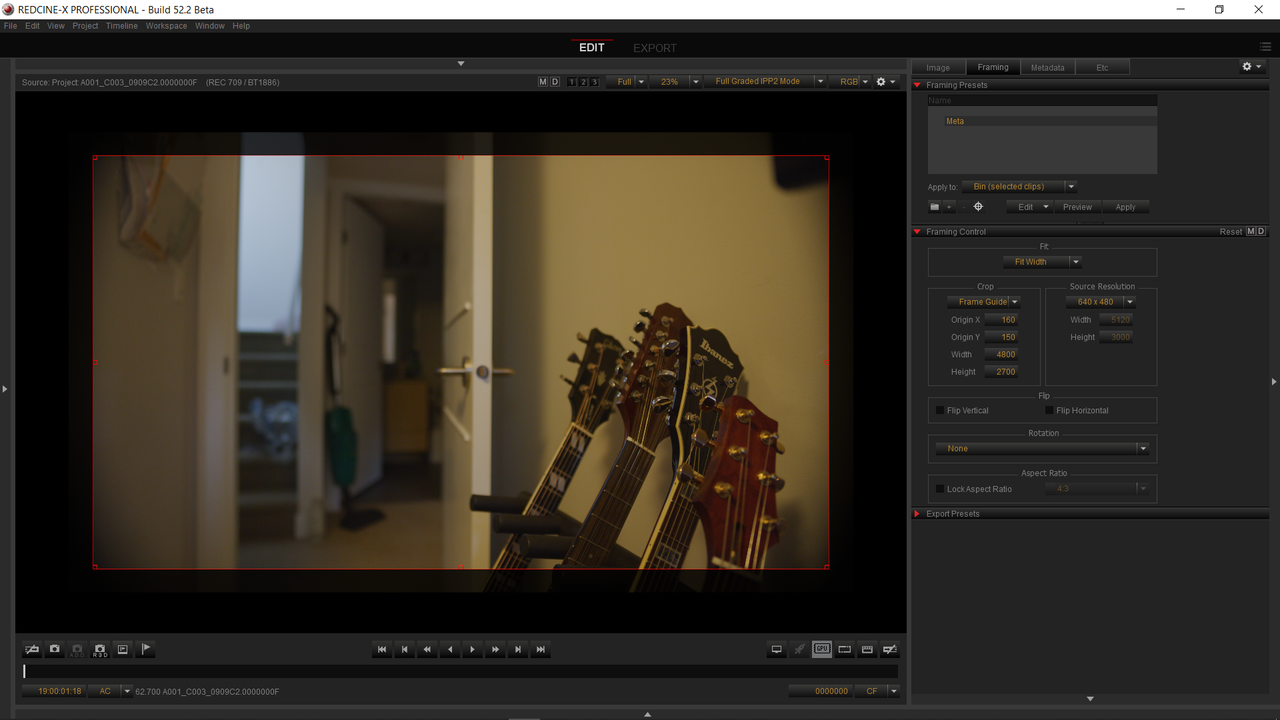
Task: Check the Lock Aspect Ratio box
Action: pyautogui.click(x=940, y=489)
